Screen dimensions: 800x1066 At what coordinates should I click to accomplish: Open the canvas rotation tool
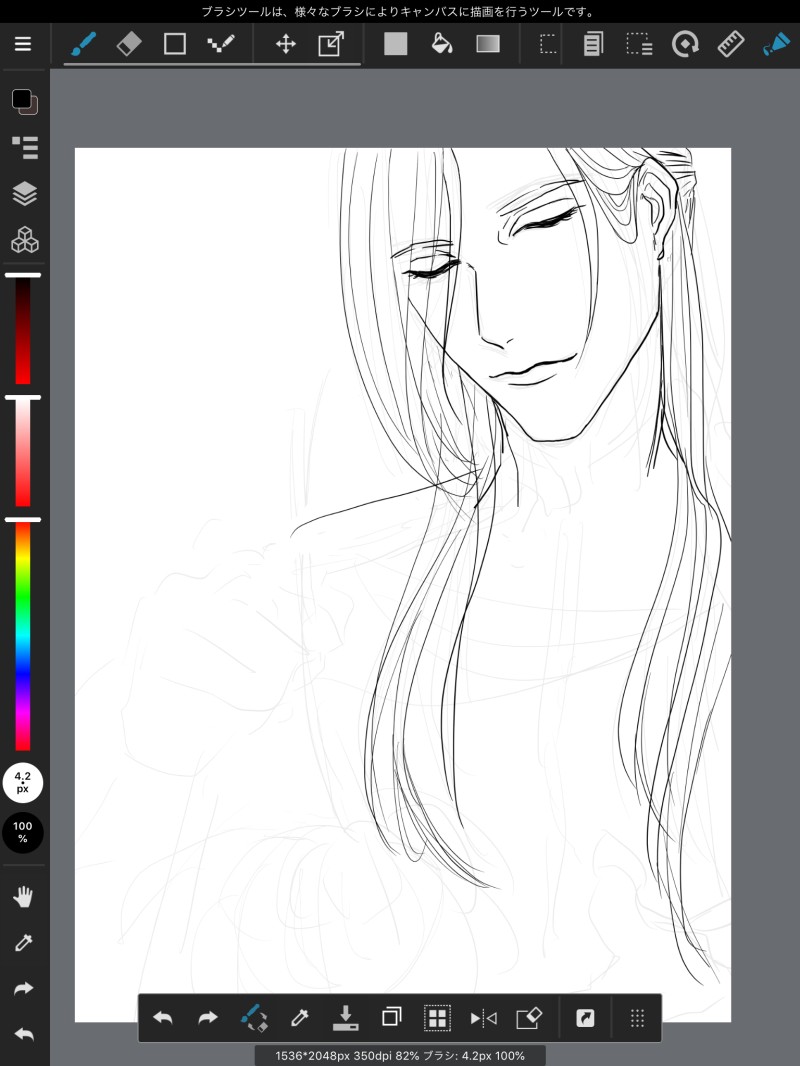tap(684, 44)
